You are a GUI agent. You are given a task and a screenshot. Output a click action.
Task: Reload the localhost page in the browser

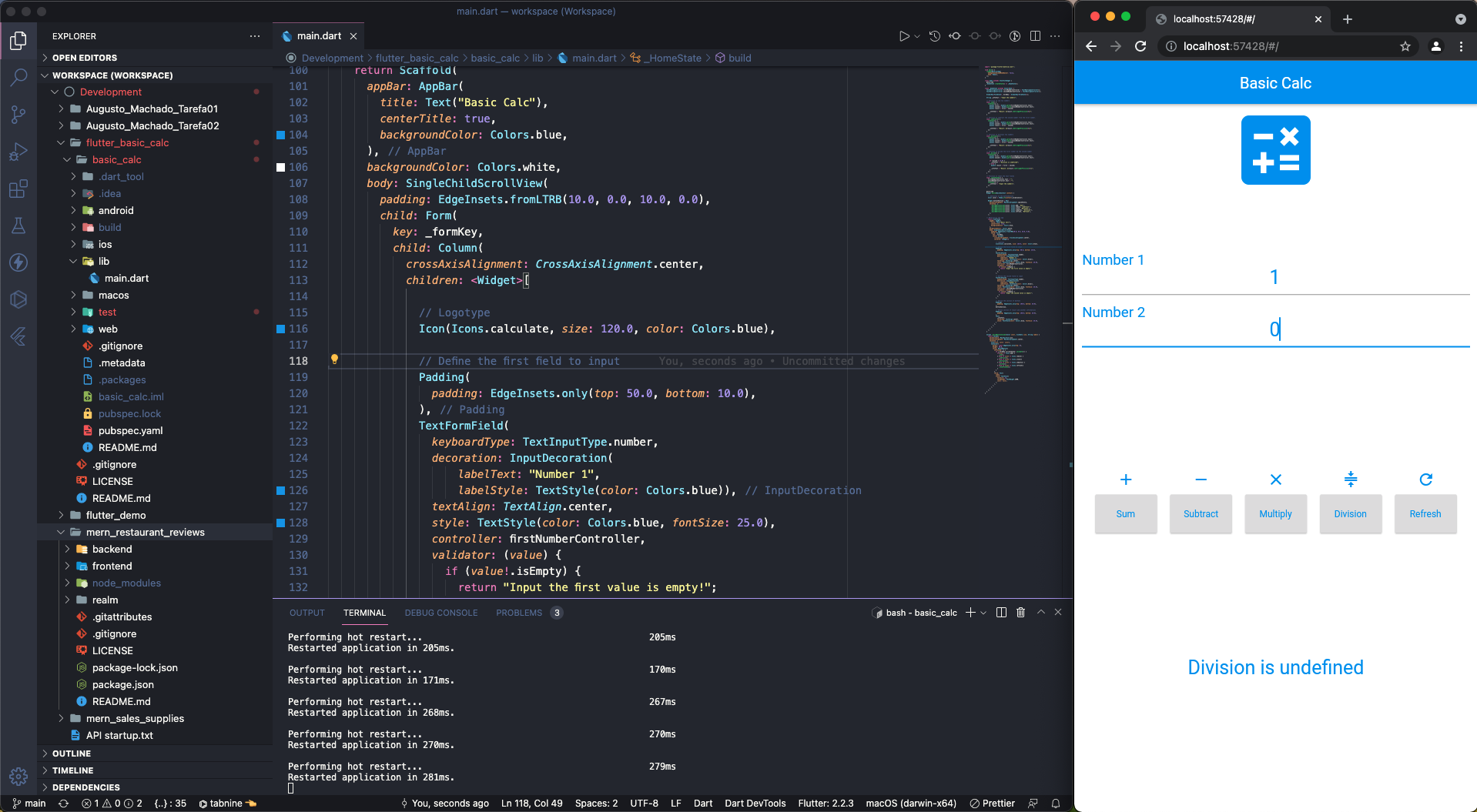tap(1140, 46)
